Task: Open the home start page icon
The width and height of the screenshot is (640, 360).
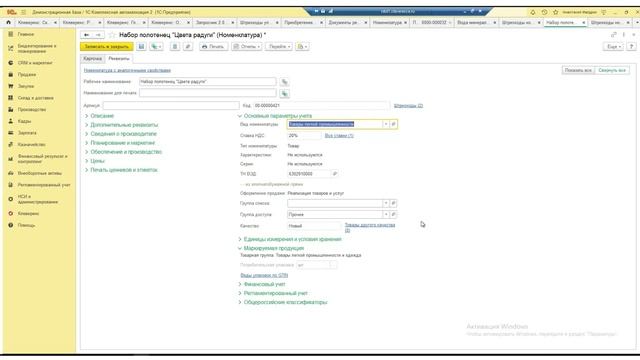Action: (x=8, y=22)
